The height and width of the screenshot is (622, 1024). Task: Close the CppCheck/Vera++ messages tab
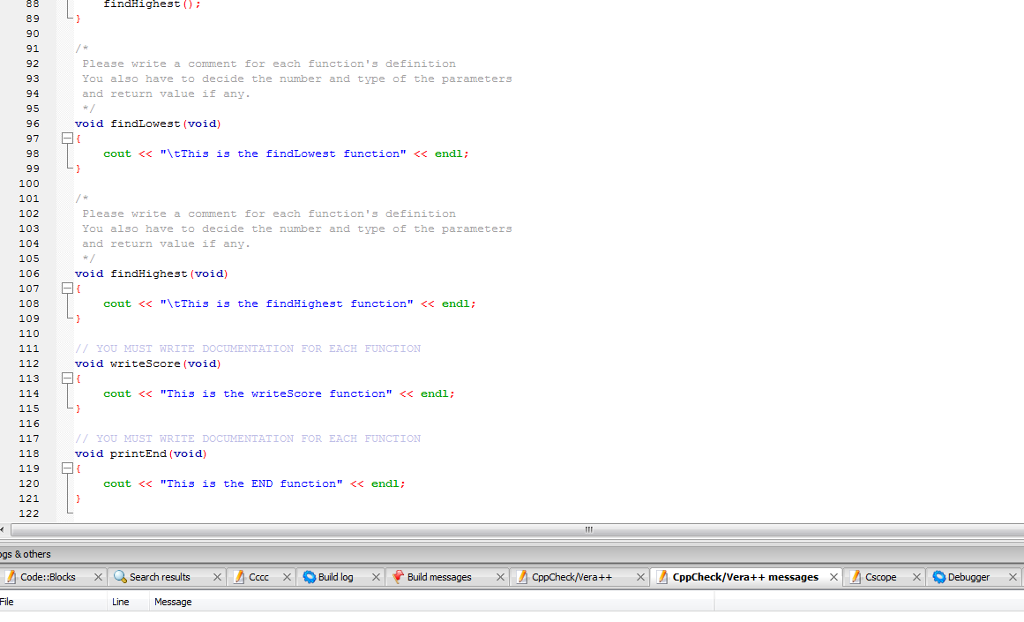coord(834,577)
